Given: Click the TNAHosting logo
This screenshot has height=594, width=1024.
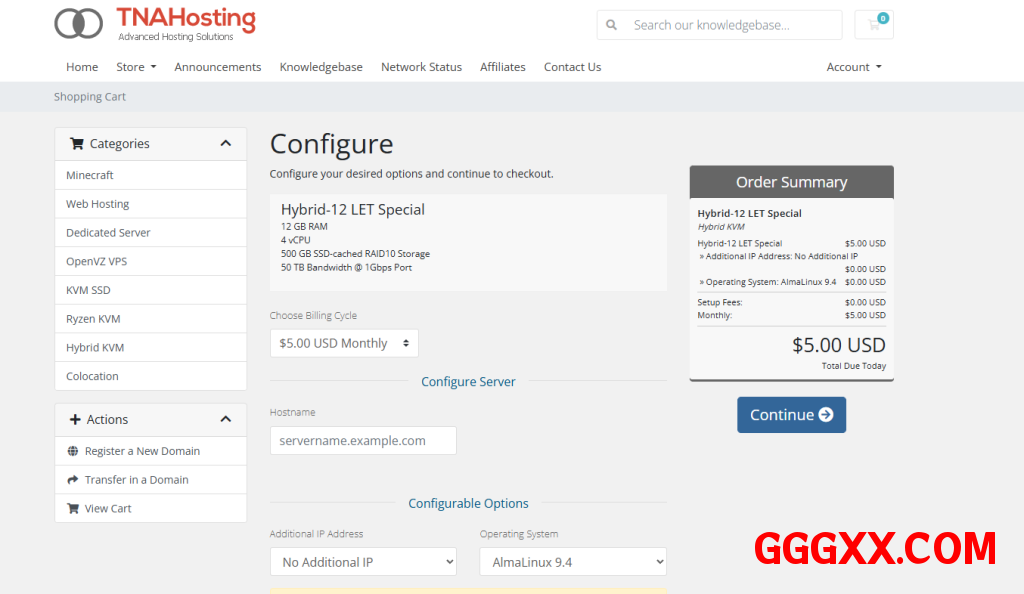Looking at the screenshot, I should [155, 24].
